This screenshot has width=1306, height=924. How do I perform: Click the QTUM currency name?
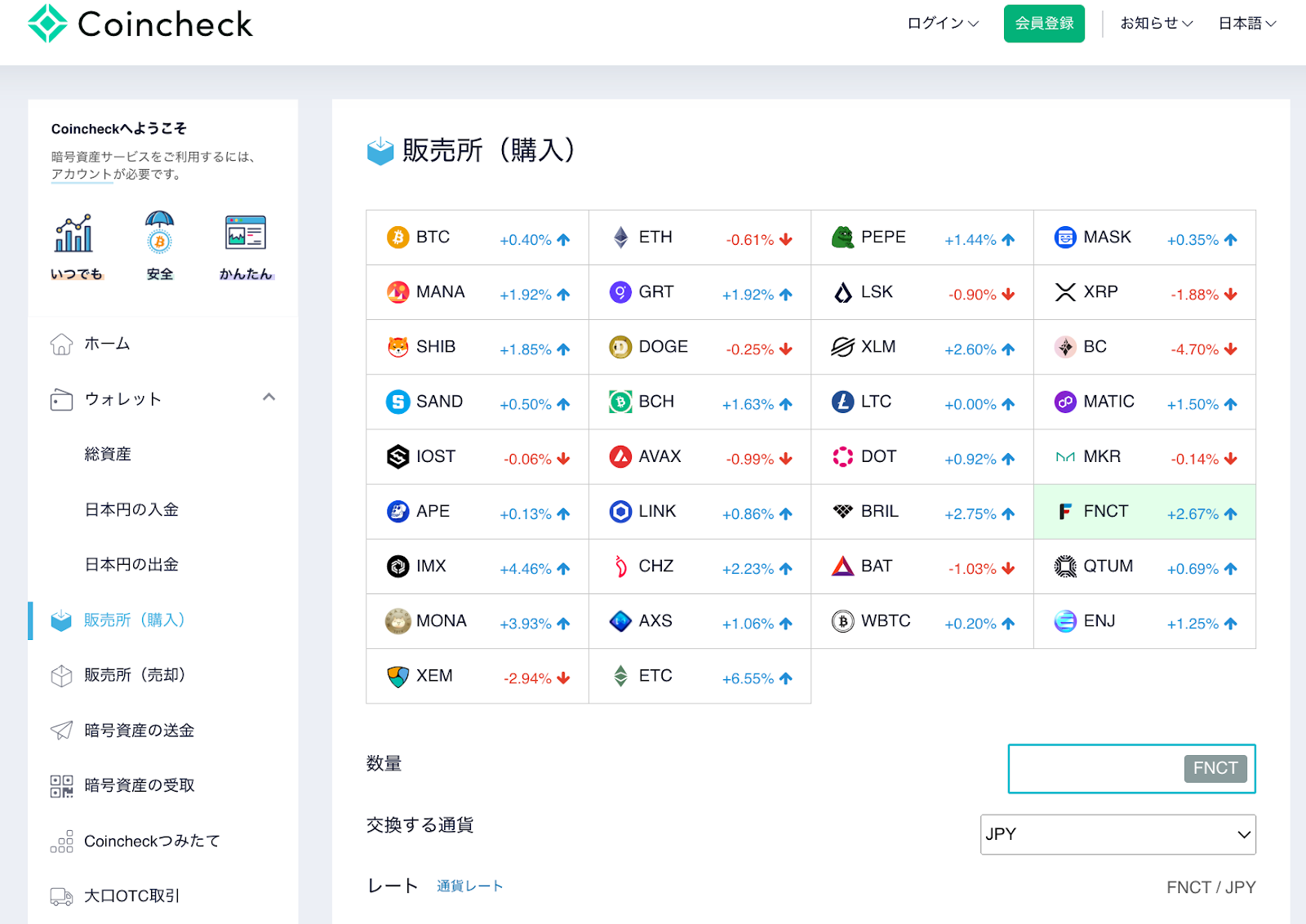tap(1108, 566)
